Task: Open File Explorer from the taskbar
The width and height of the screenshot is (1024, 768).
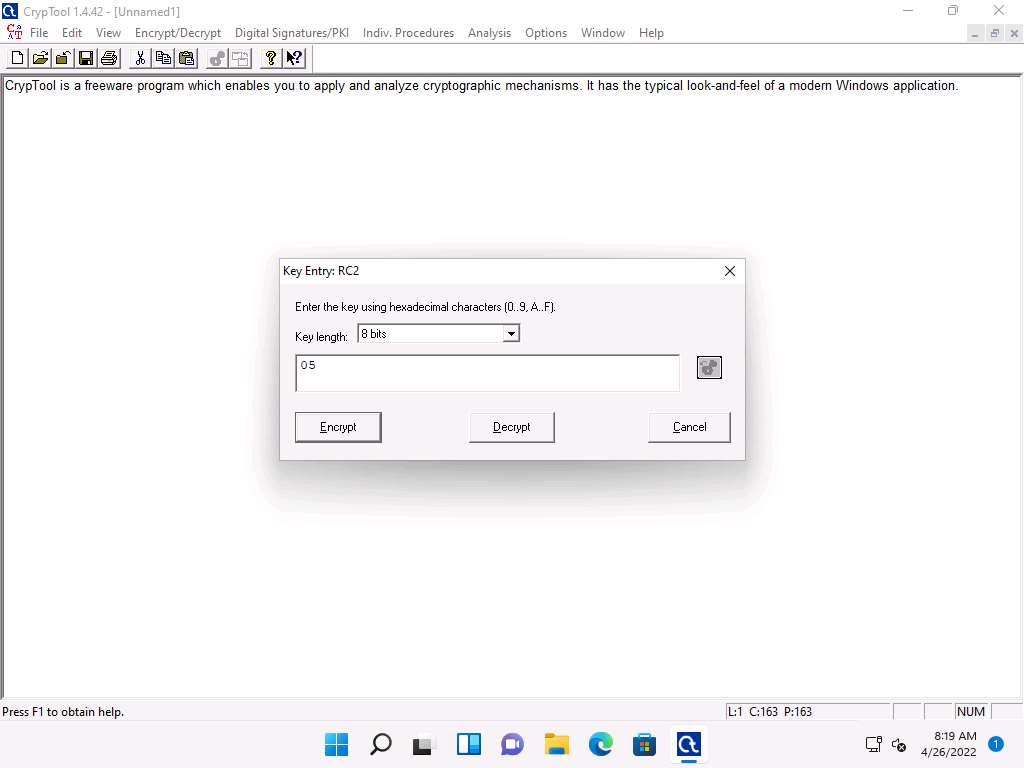Action: tap(557, 744)
